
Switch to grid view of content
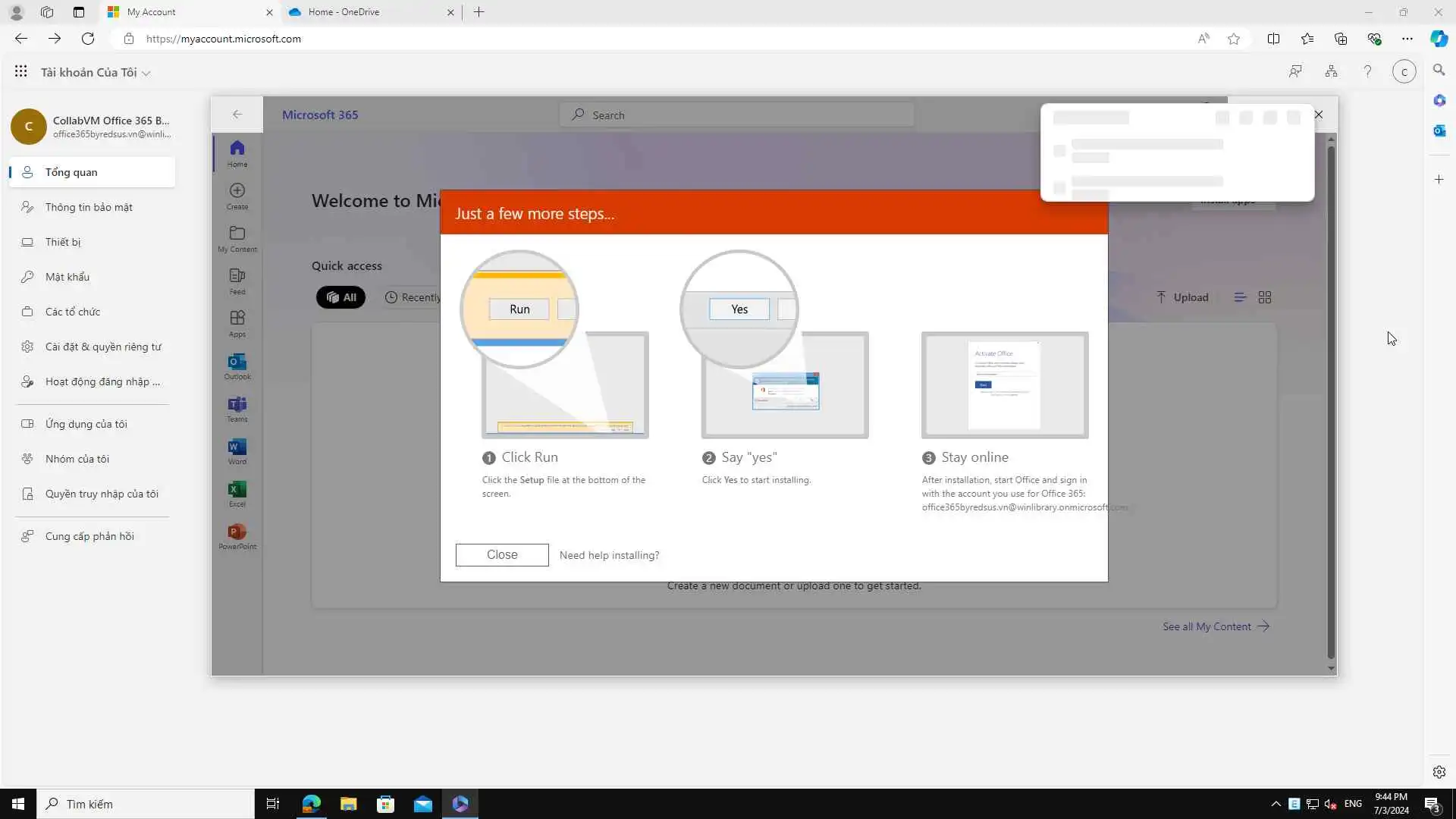1264,297
